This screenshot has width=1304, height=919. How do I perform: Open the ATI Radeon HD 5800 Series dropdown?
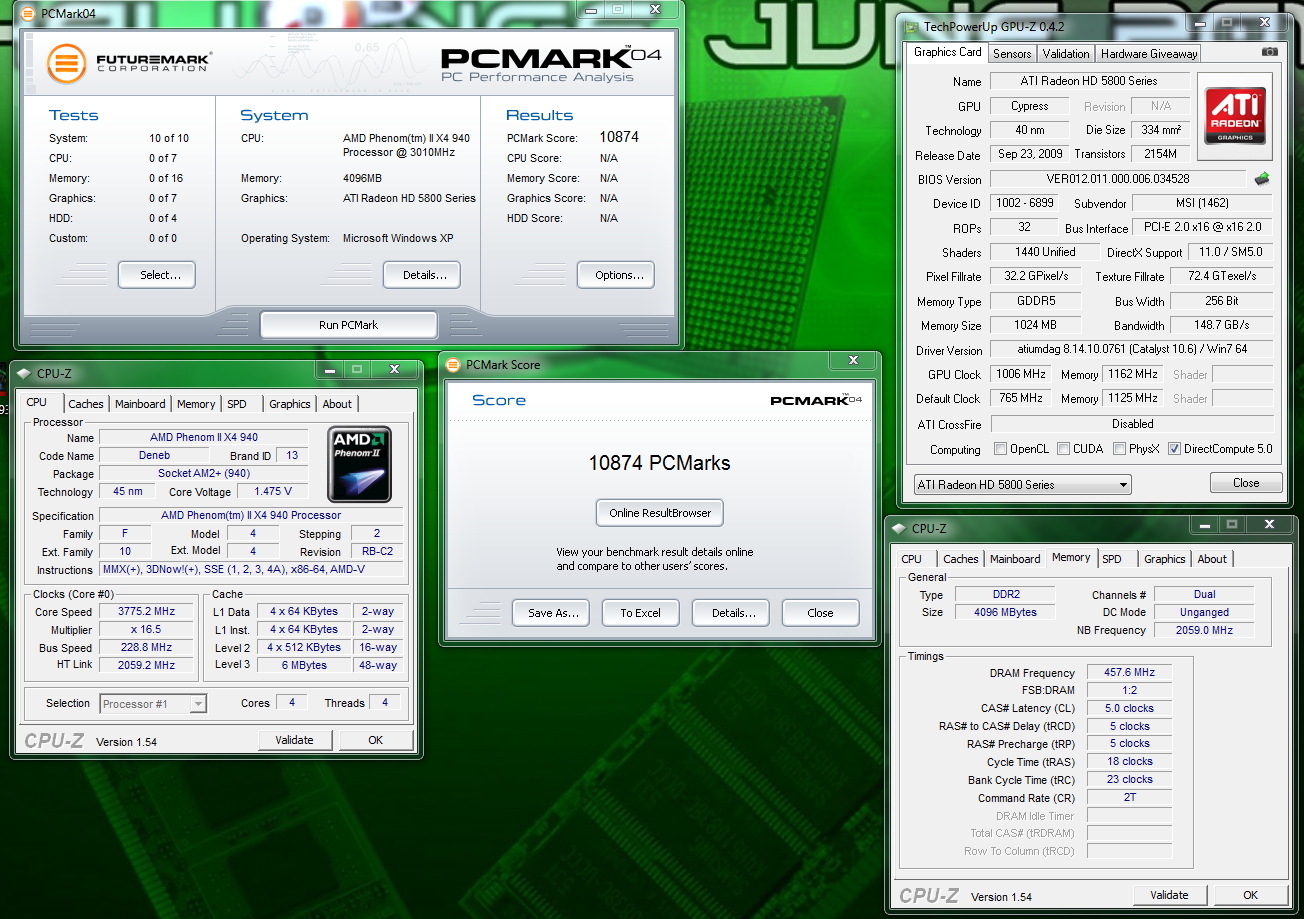pos(1022,485)
